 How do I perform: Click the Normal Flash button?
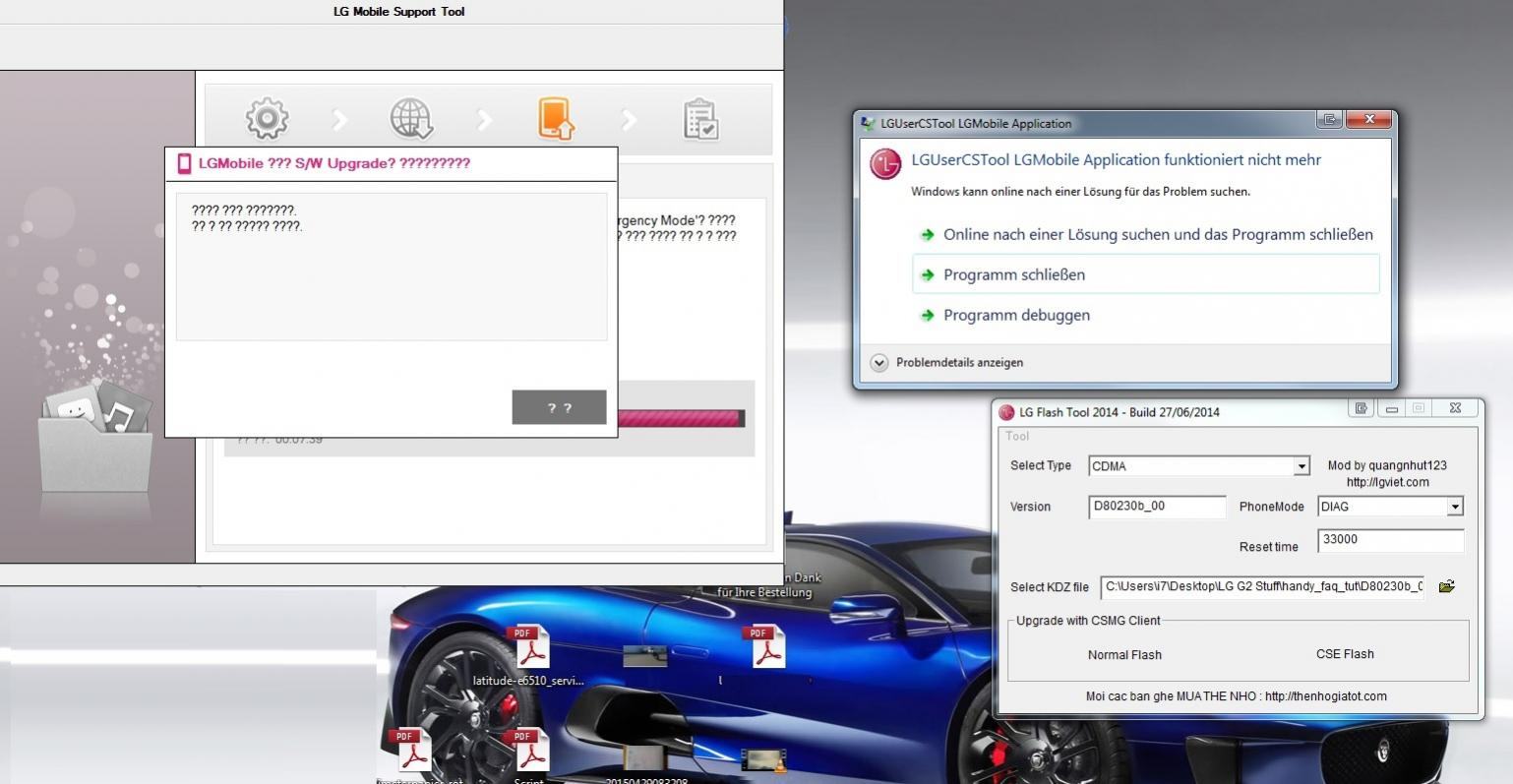pos(1124,655)
